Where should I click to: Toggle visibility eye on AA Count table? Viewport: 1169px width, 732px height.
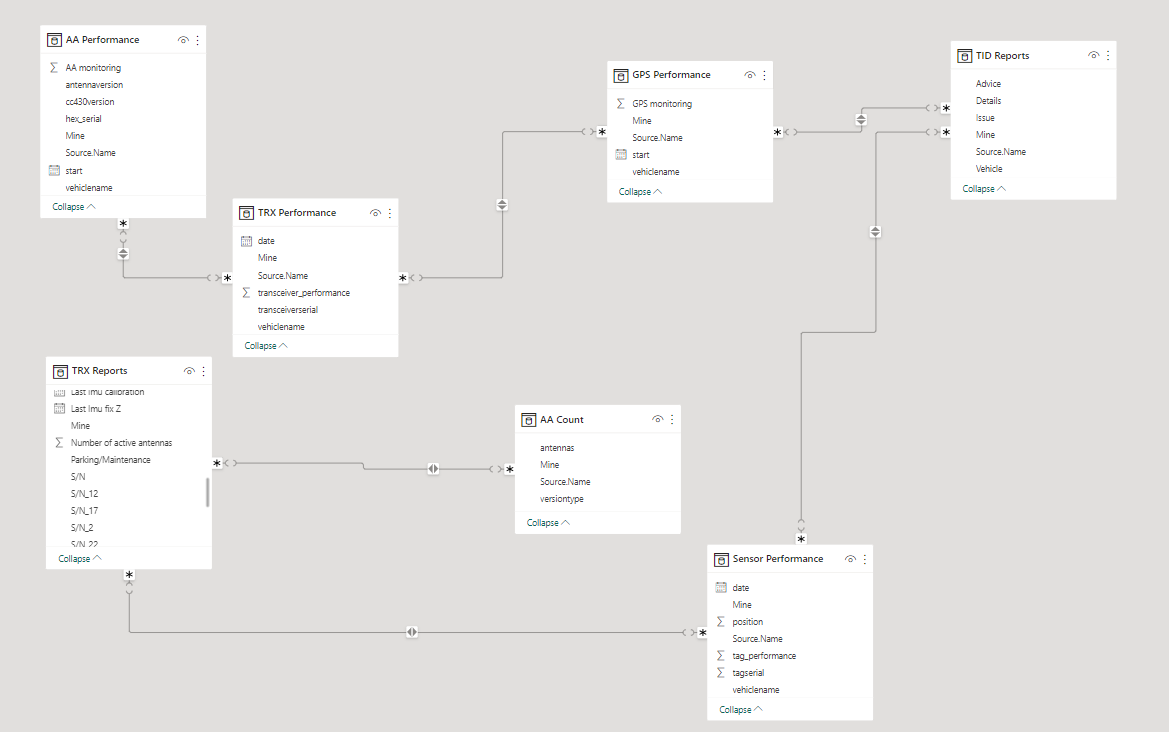[x=658, y=420]
